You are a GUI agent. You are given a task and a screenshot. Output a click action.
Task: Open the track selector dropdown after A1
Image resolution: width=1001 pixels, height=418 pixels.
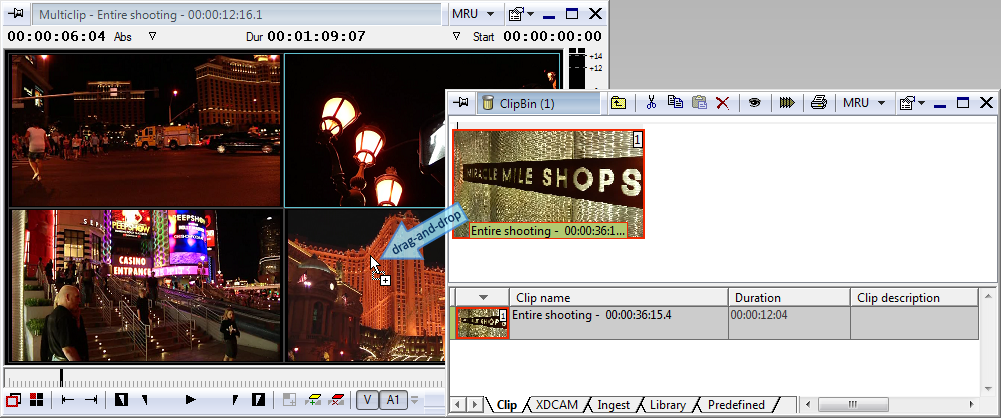[414, 400]
